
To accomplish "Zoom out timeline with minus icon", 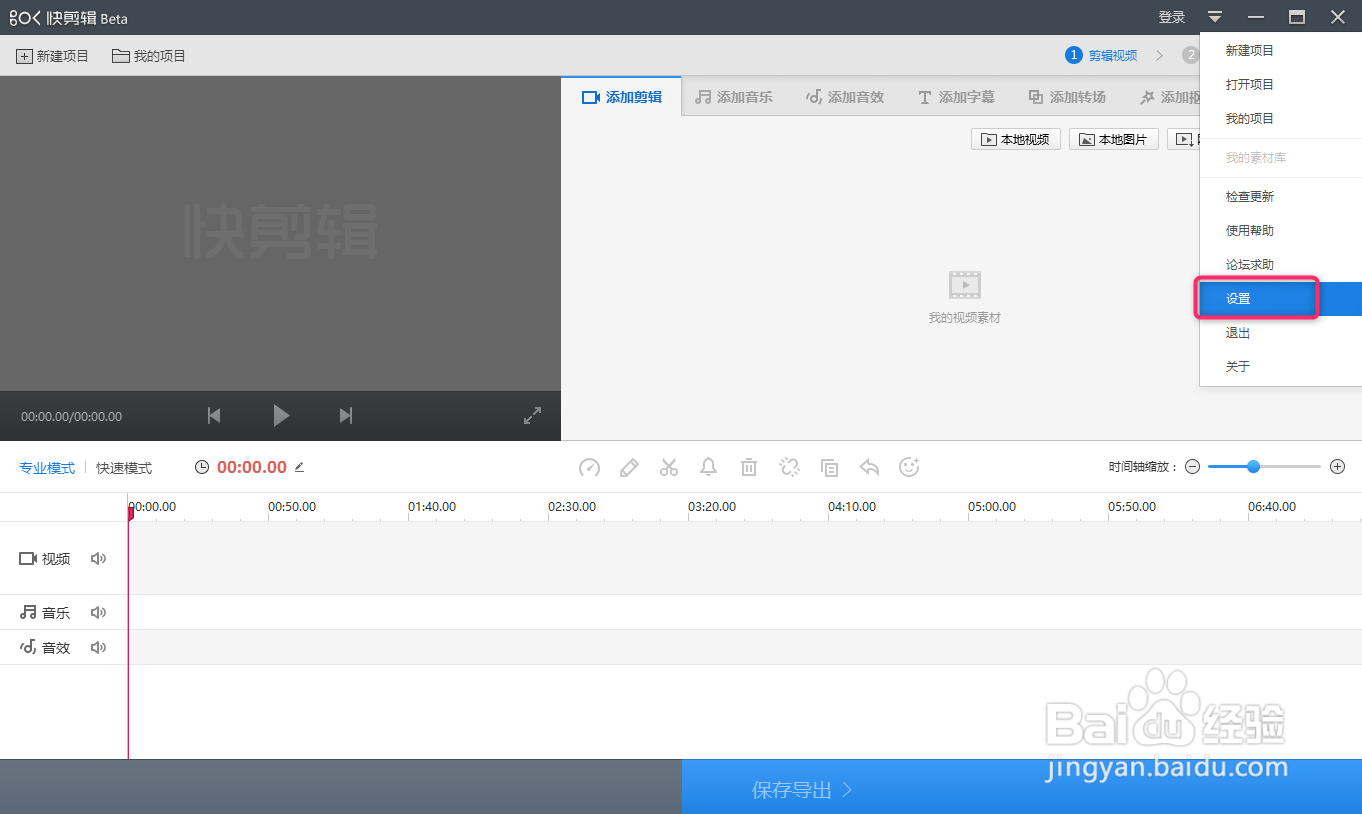I will (1192, 467).
